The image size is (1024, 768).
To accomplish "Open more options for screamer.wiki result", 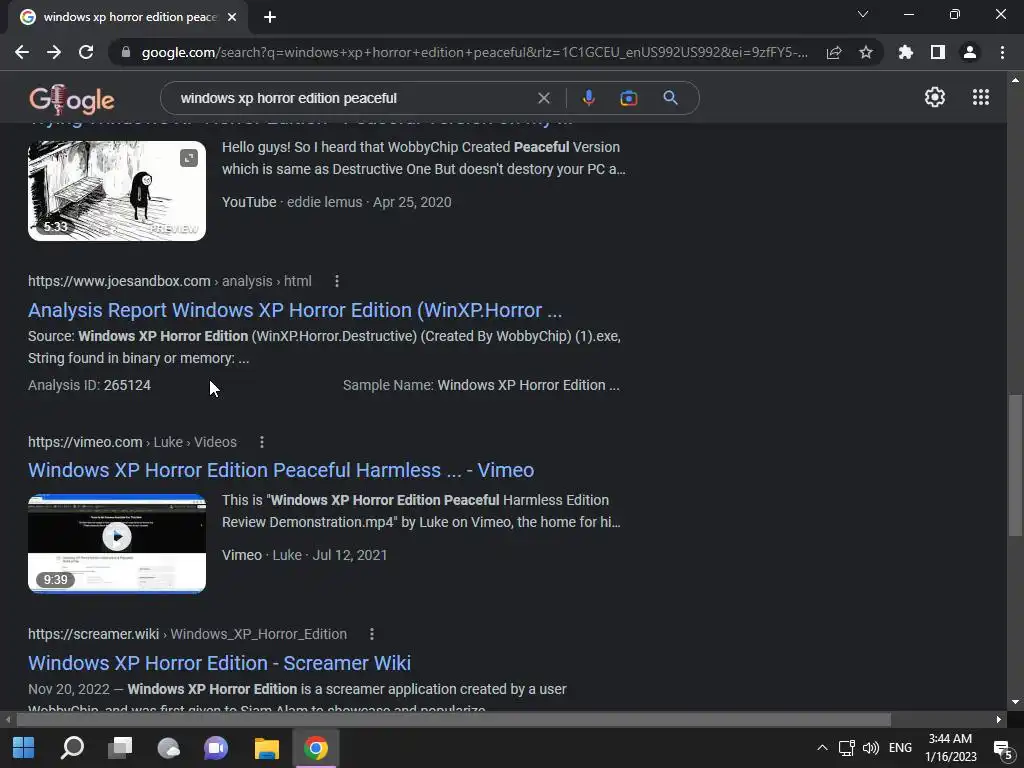I will tap(372, 634).
